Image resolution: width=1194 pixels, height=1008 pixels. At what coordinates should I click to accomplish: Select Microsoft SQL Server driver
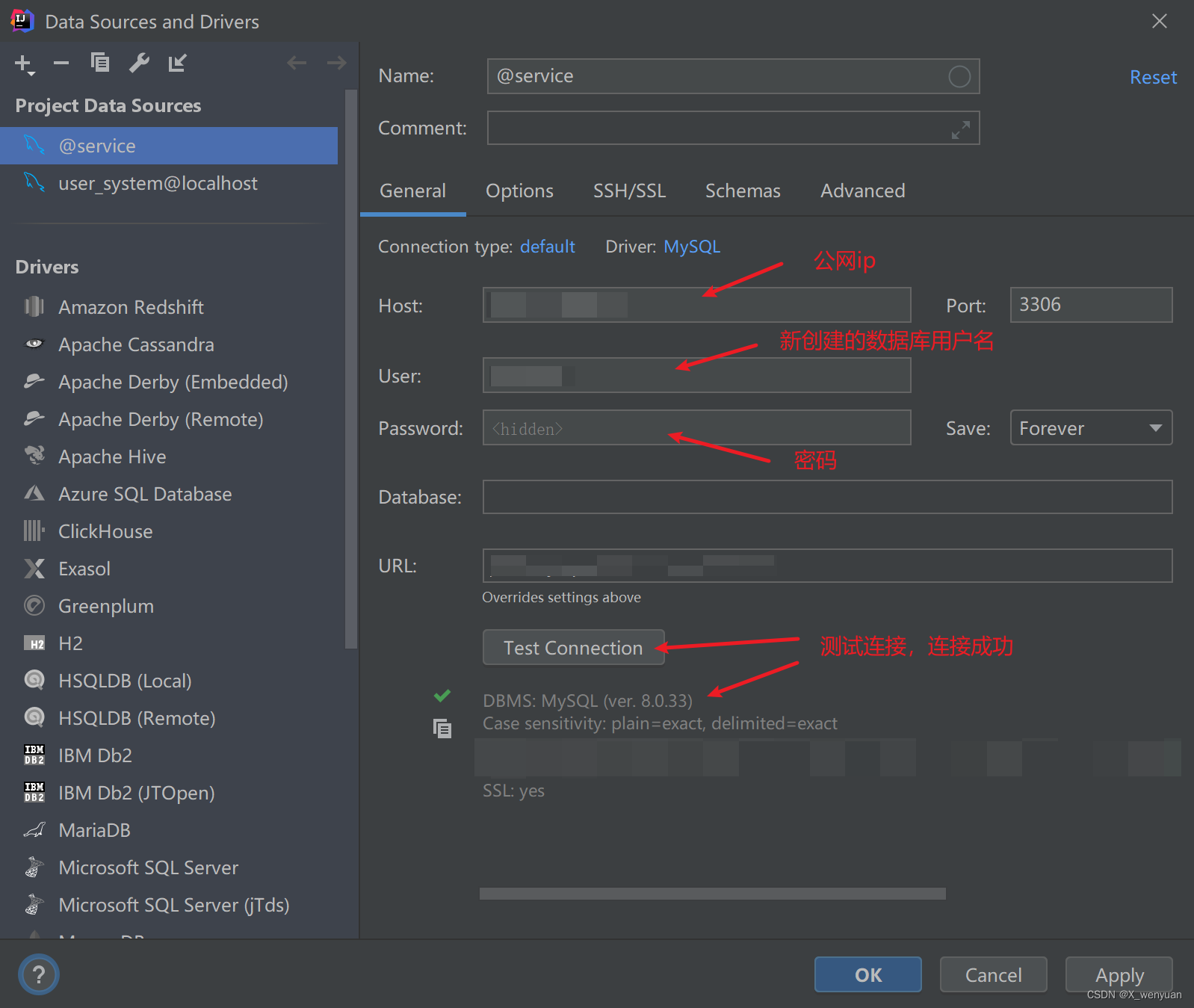tap(169, 868)
